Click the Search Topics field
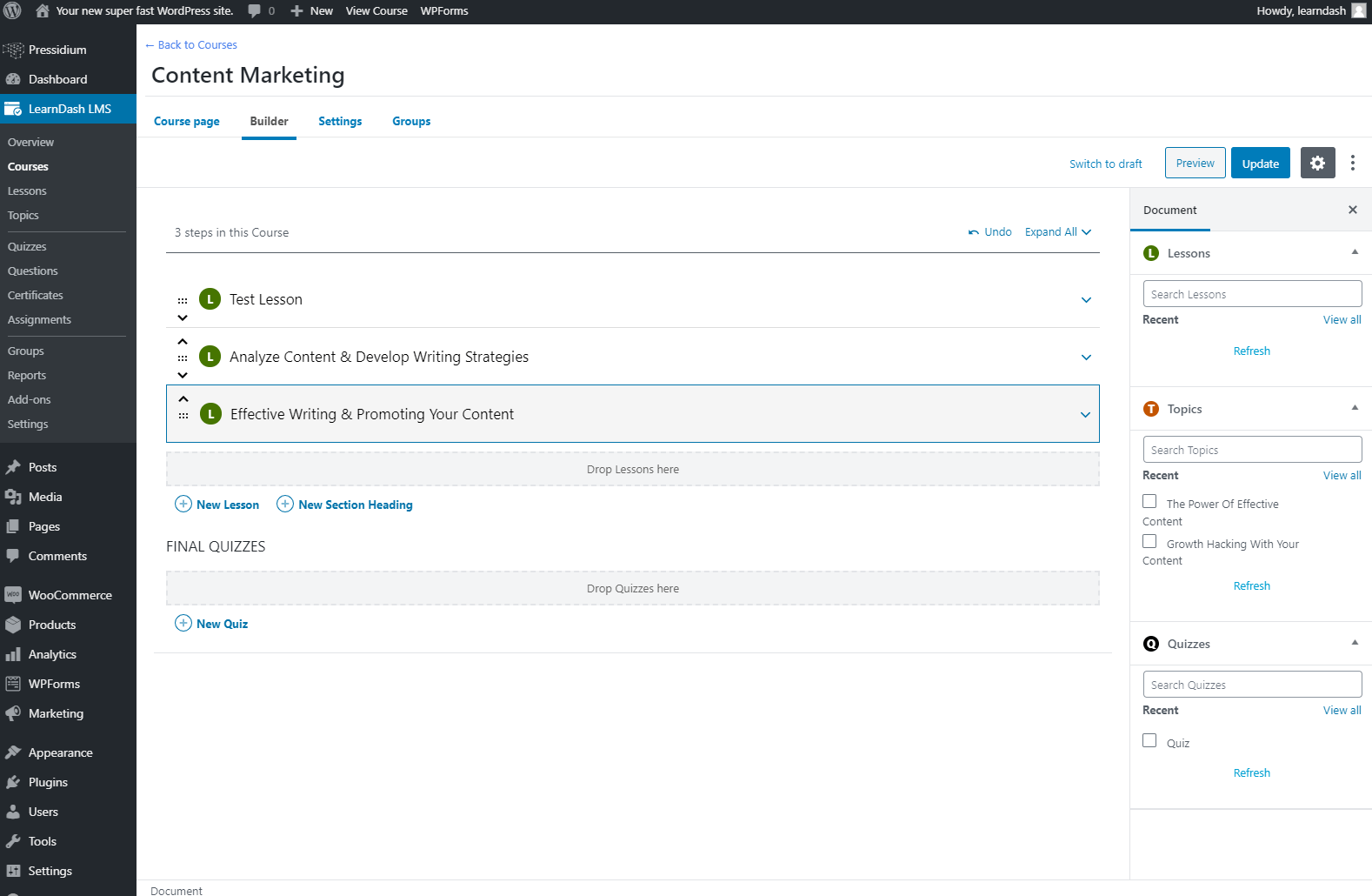1372x896 pixels. point(1252,450)
